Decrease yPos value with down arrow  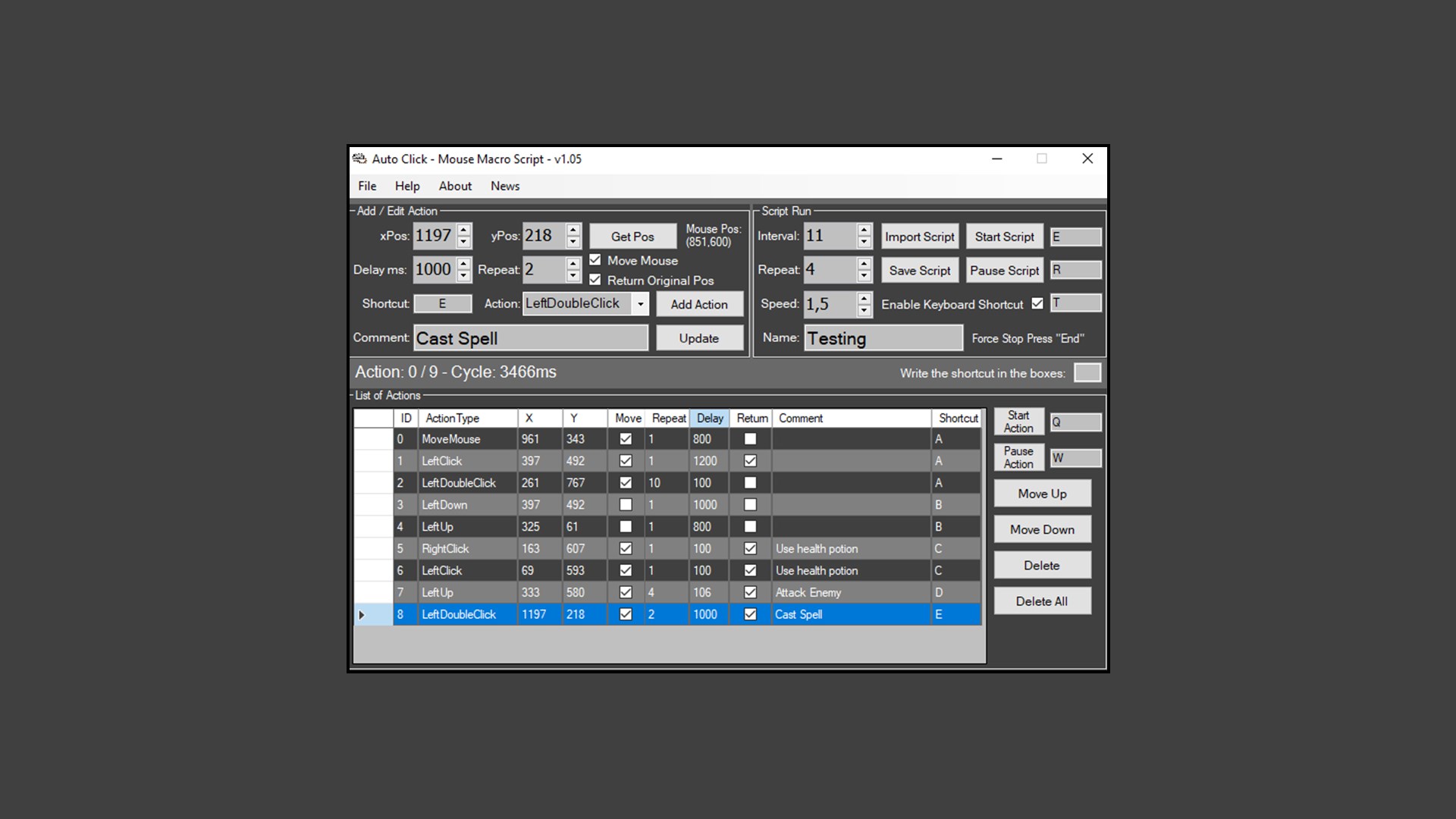(x=573, y=243)
